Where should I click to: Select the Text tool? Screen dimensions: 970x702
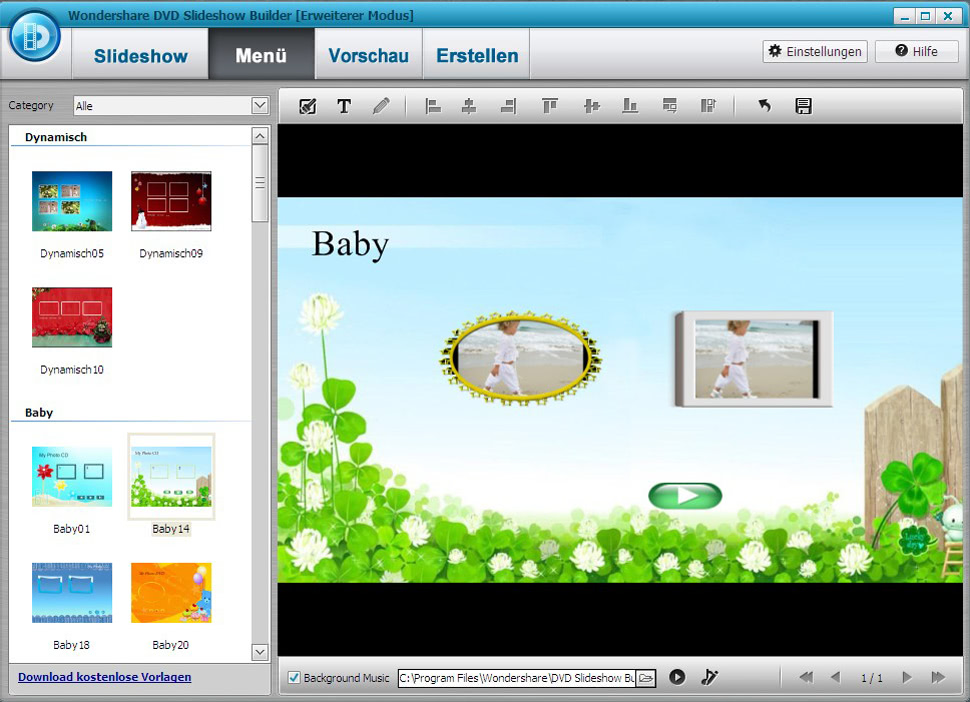pyautogui.click(x=344, y=105)
